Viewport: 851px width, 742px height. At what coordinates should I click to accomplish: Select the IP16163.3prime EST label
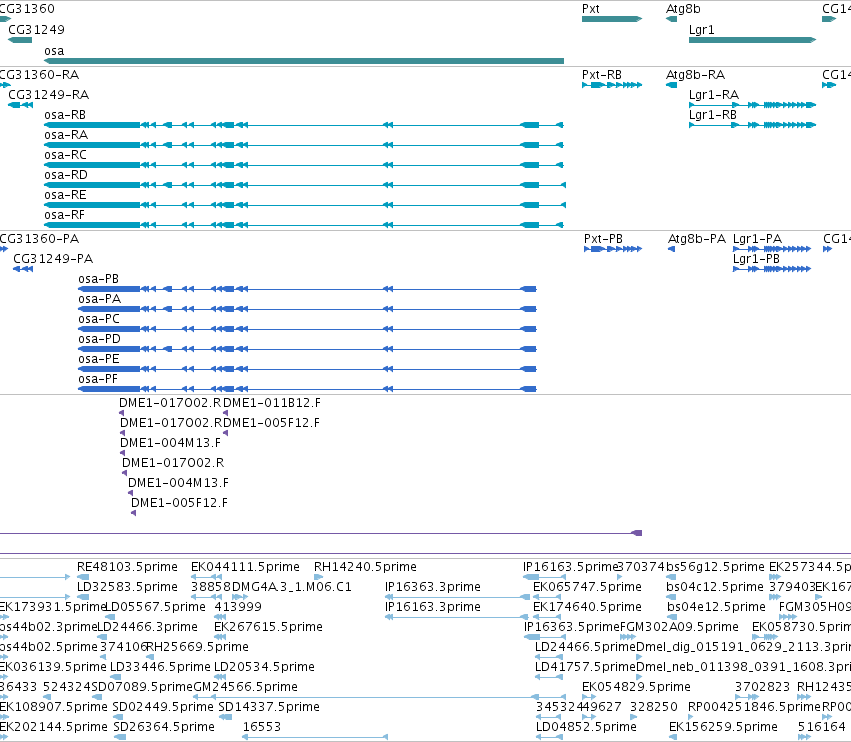click(433, 606)
